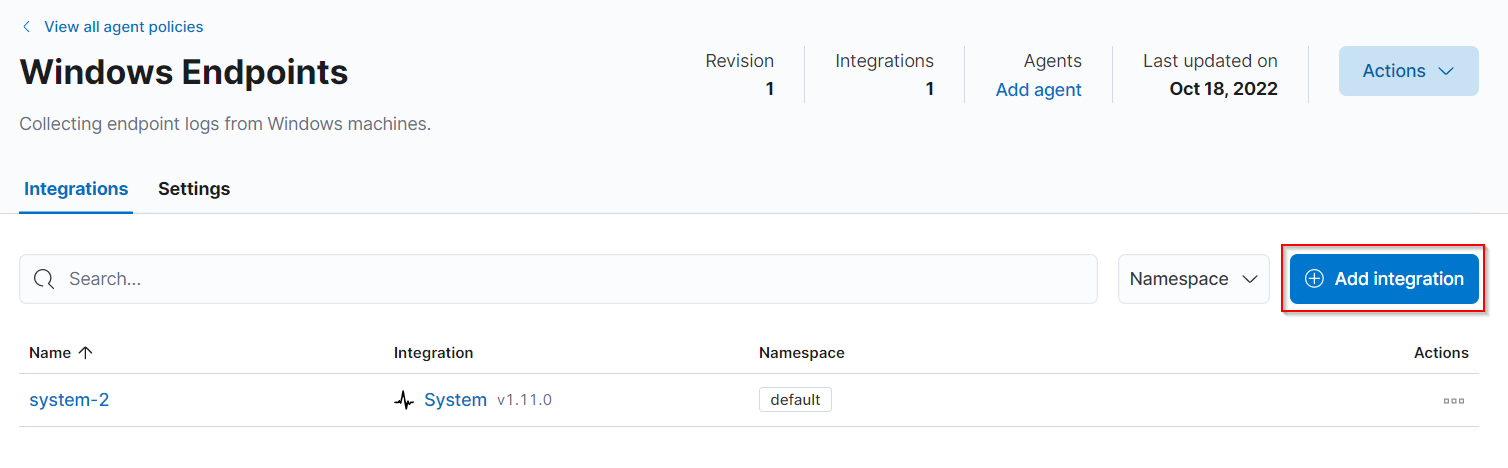1508x468 pixels.
Task: Open the system-2 integration policy link
Action: pyautogui.click(x=69, y=400)
